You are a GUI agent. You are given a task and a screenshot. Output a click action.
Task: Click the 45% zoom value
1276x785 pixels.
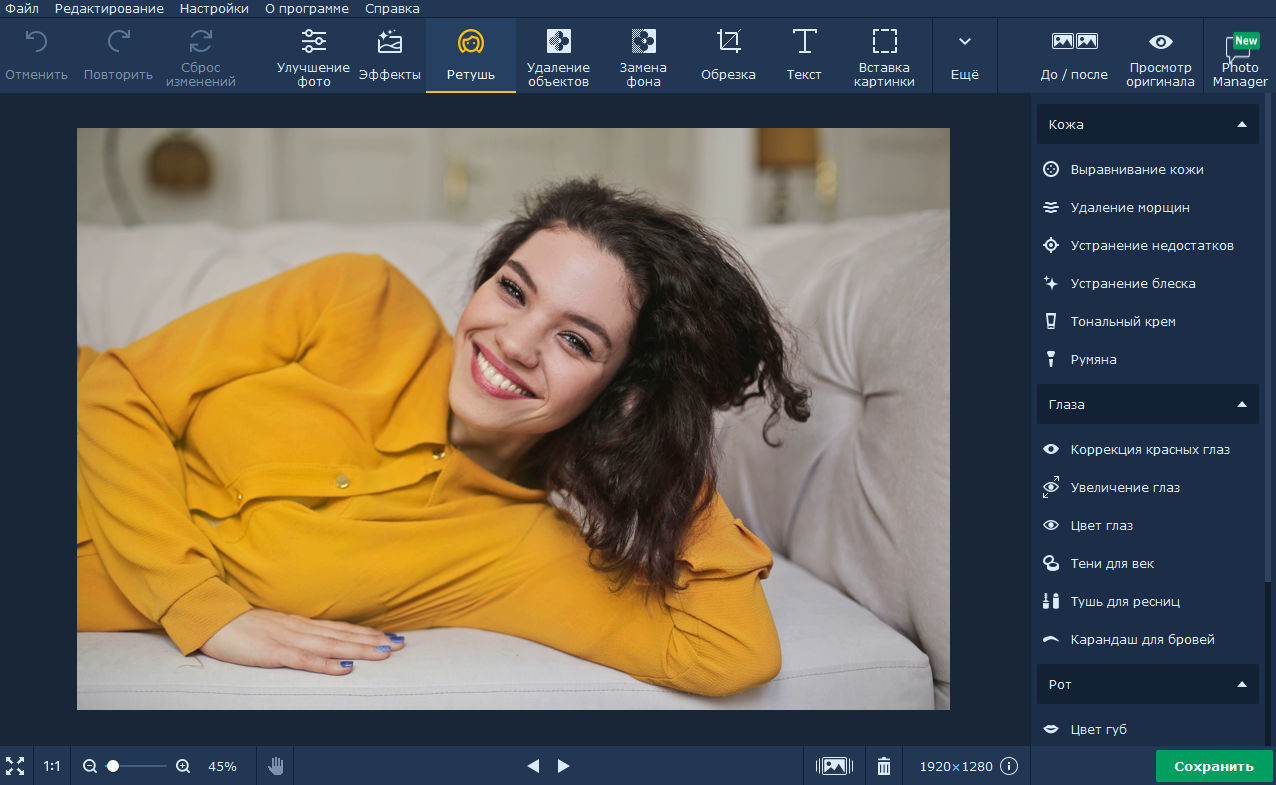point(222,767)
